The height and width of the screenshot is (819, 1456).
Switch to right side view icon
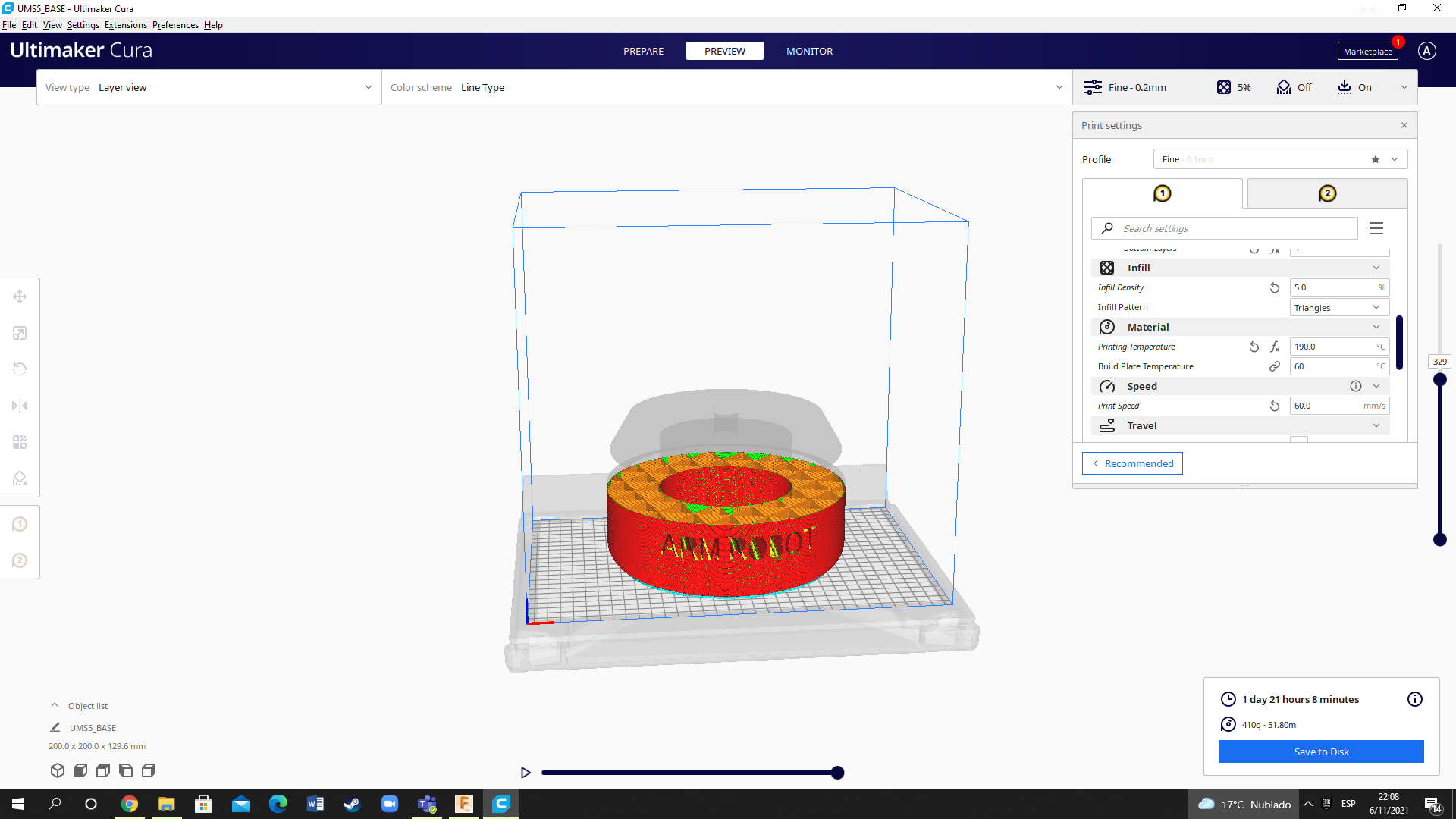click(149, 770)
